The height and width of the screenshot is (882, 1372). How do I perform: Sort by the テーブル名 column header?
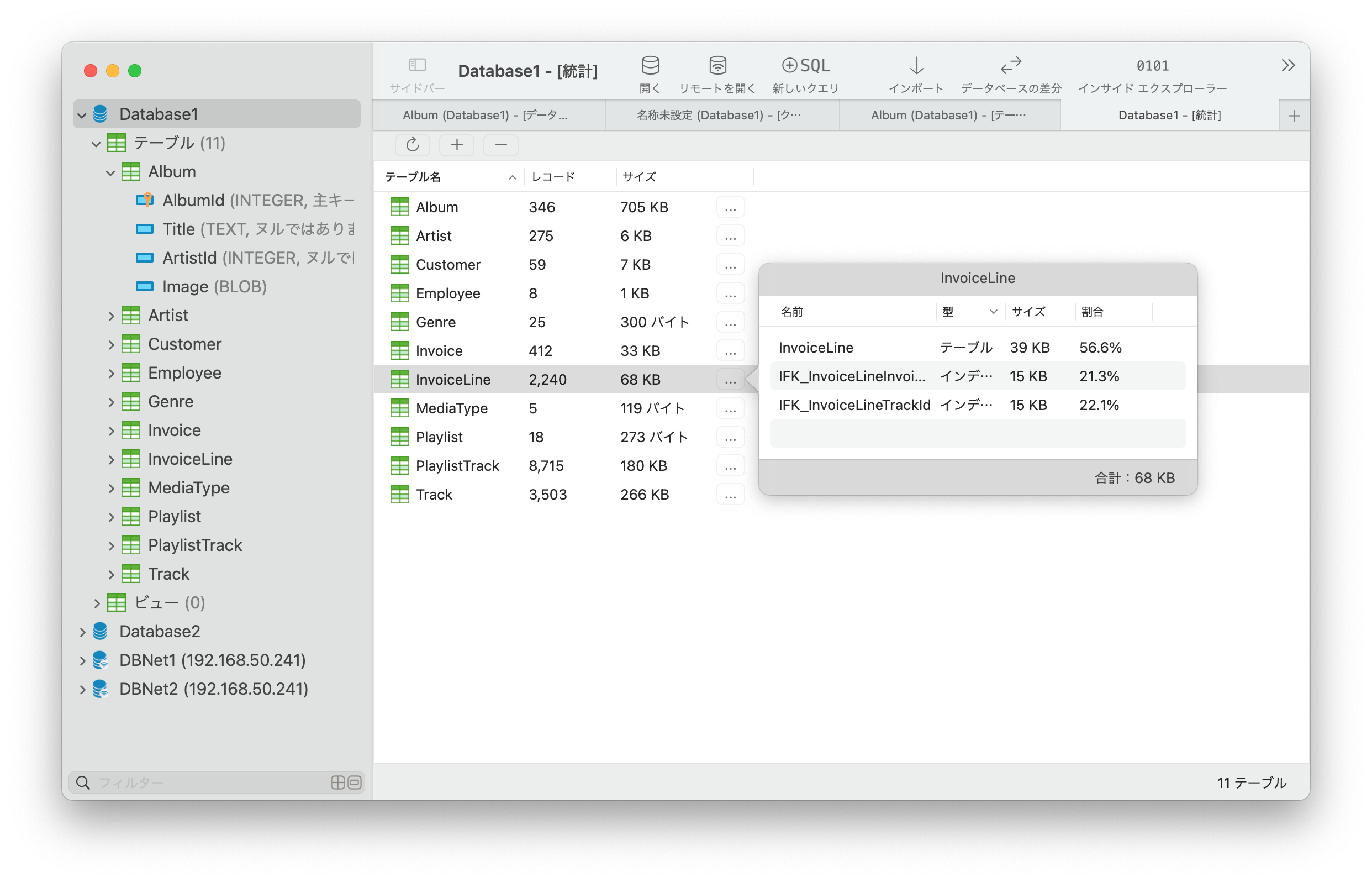coord(449,177)
